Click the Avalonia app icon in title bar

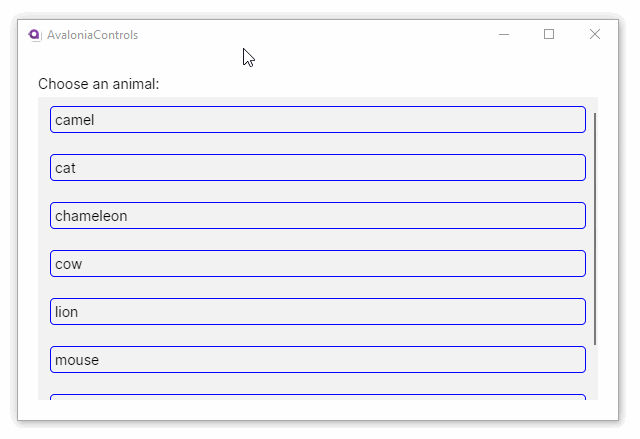pos(34,35)
